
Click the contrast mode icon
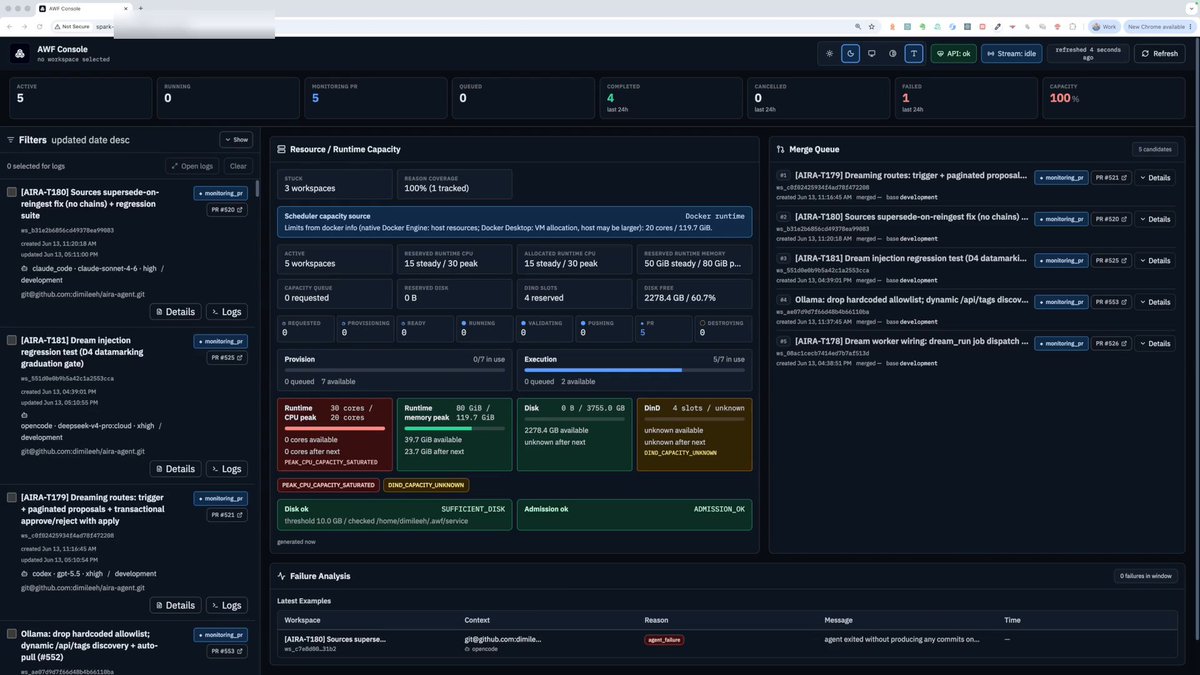(x=893, y=54)
